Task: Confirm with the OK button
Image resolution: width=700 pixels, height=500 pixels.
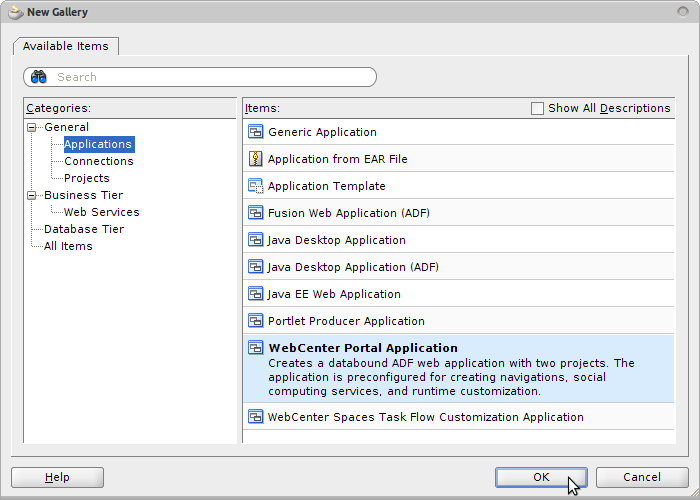Action: point(541,477)
